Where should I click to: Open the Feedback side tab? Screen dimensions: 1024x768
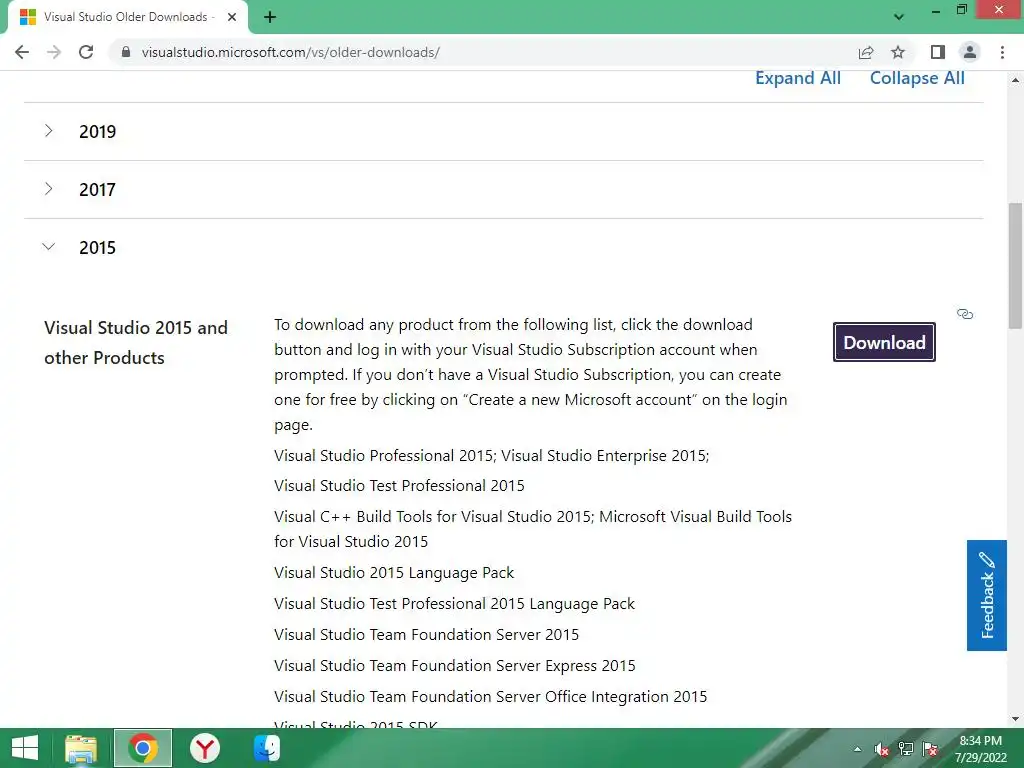(987, 595)
